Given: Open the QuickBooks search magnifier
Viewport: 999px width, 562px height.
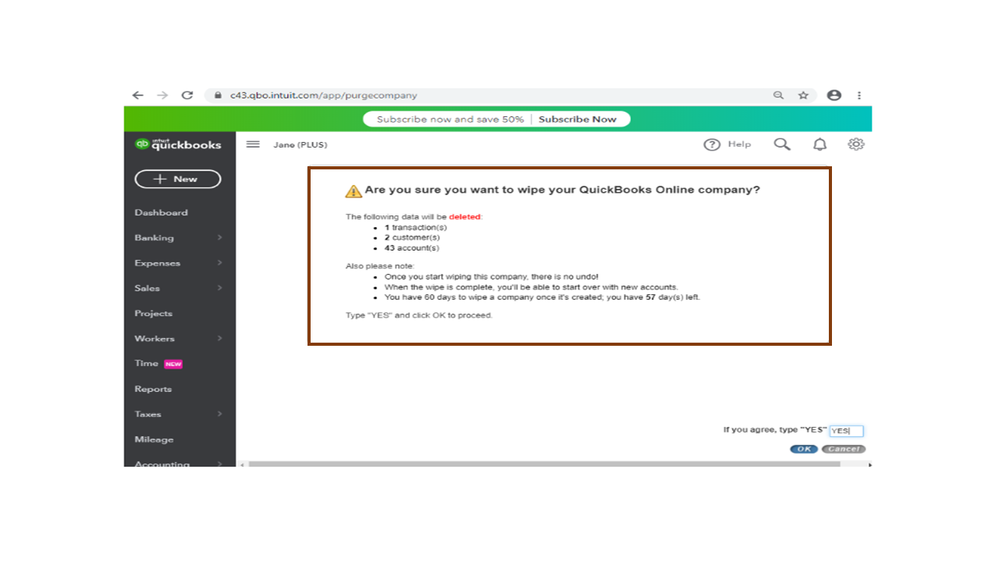Looking at the screenshot, I should coord(782,144).
